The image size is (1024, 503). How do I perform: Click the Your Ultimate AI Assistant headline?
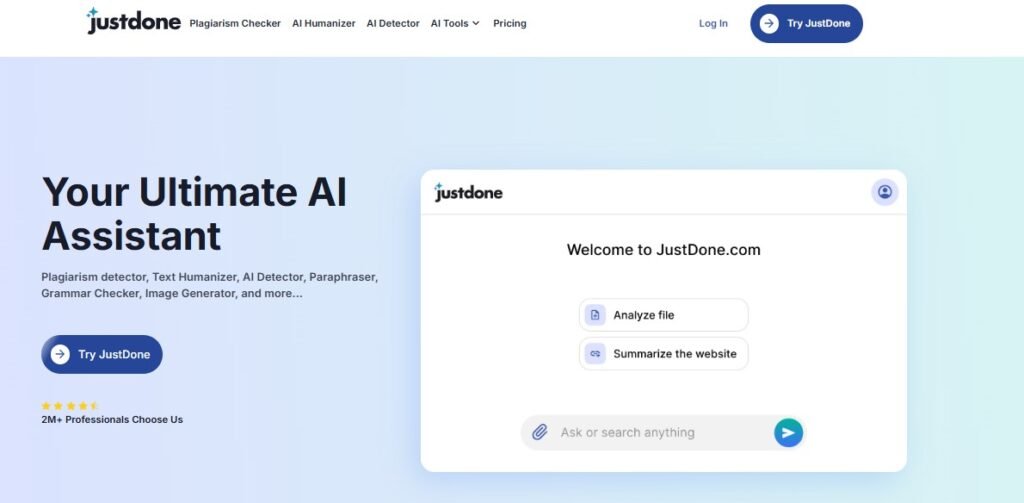click(195, 214)
